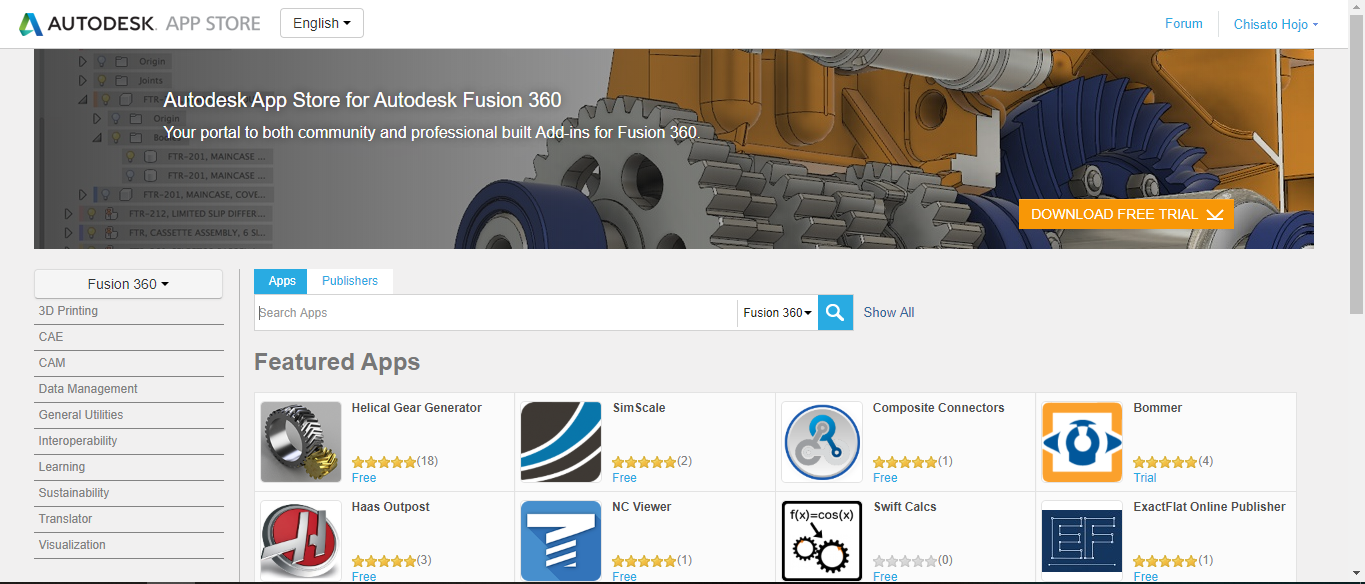Screen dimensions: 1365x584
Task: Click Free price under Composite Connectors
Action: tap(885, 478)
